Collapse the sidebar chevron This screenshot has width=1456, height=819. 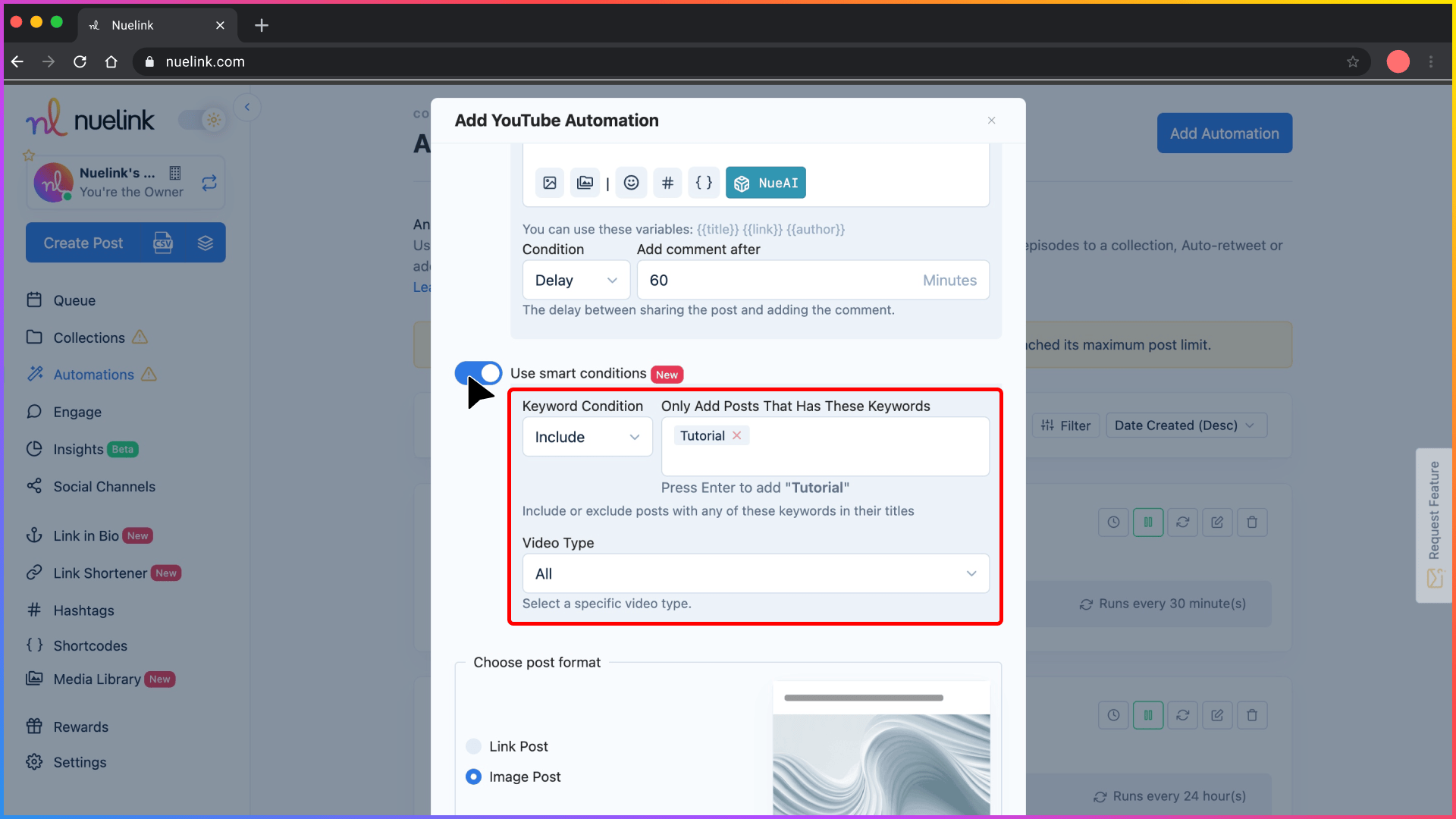tap(247, 108)
